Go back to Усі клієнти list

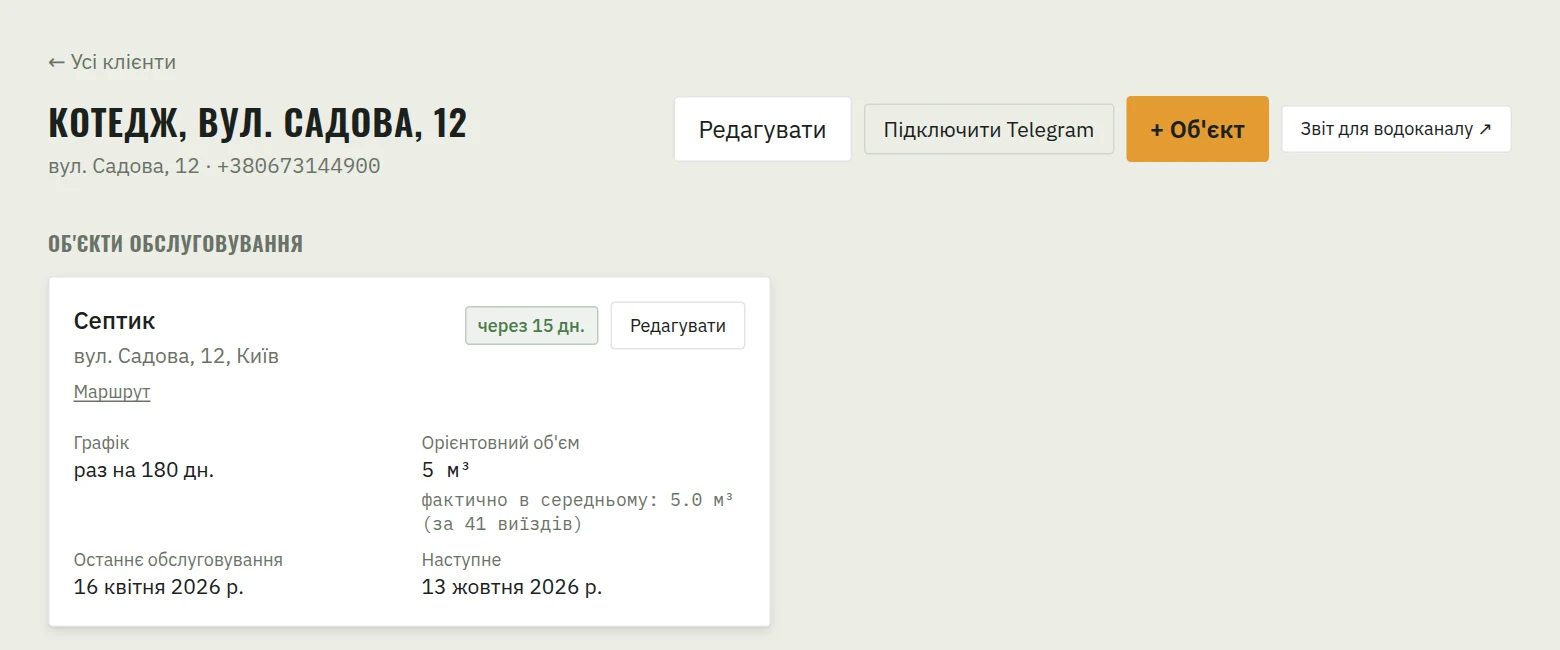coord(112,62)
